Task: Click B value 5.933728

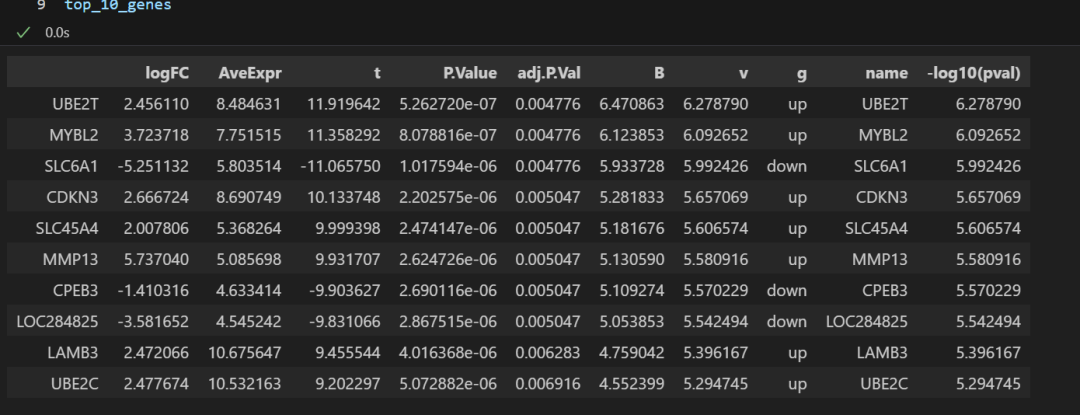Action: (x=632, y=166)
